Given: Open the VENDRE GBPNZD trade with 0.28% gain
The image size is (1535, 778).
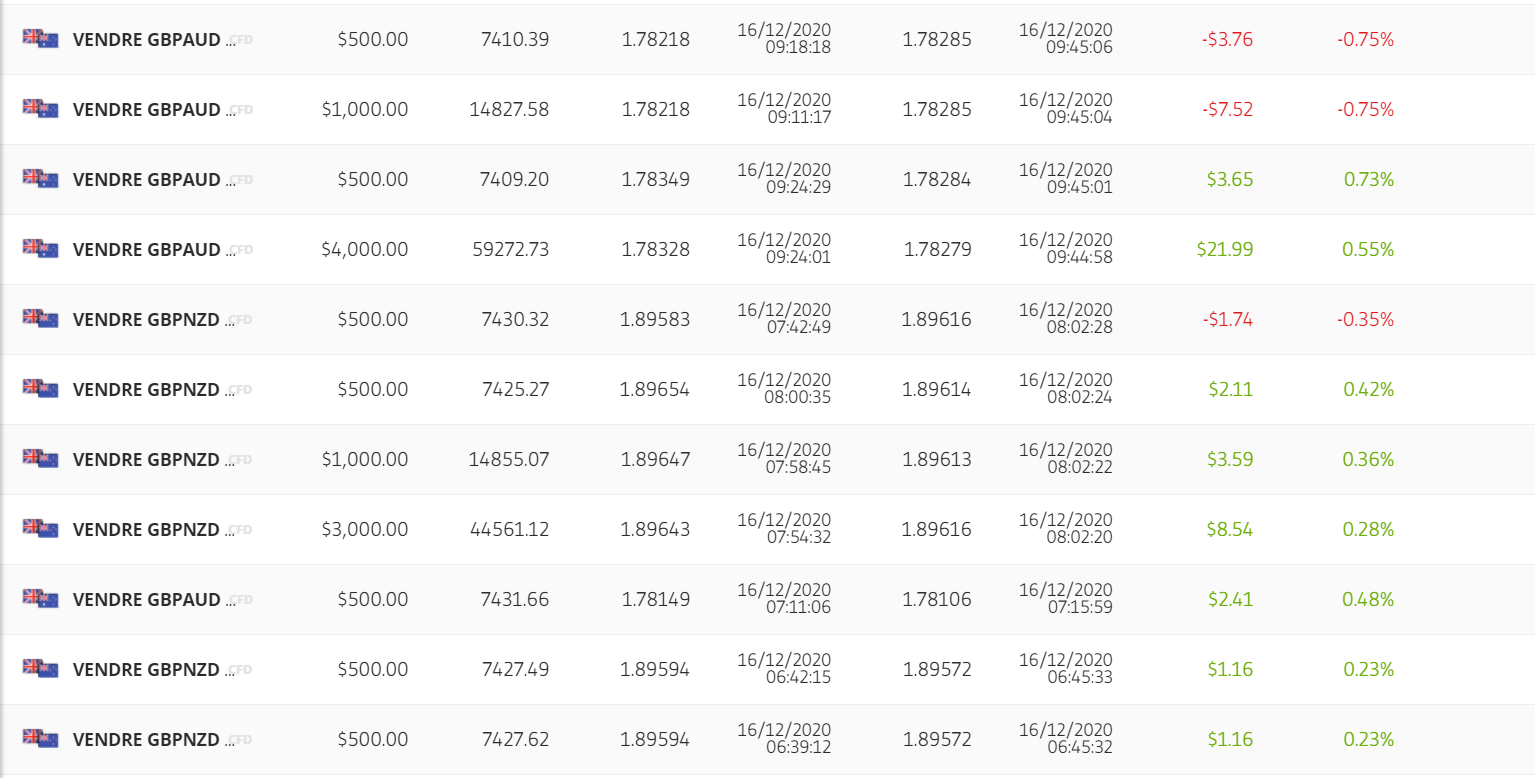Looking at the screenshot, I should tap(146, 530).
